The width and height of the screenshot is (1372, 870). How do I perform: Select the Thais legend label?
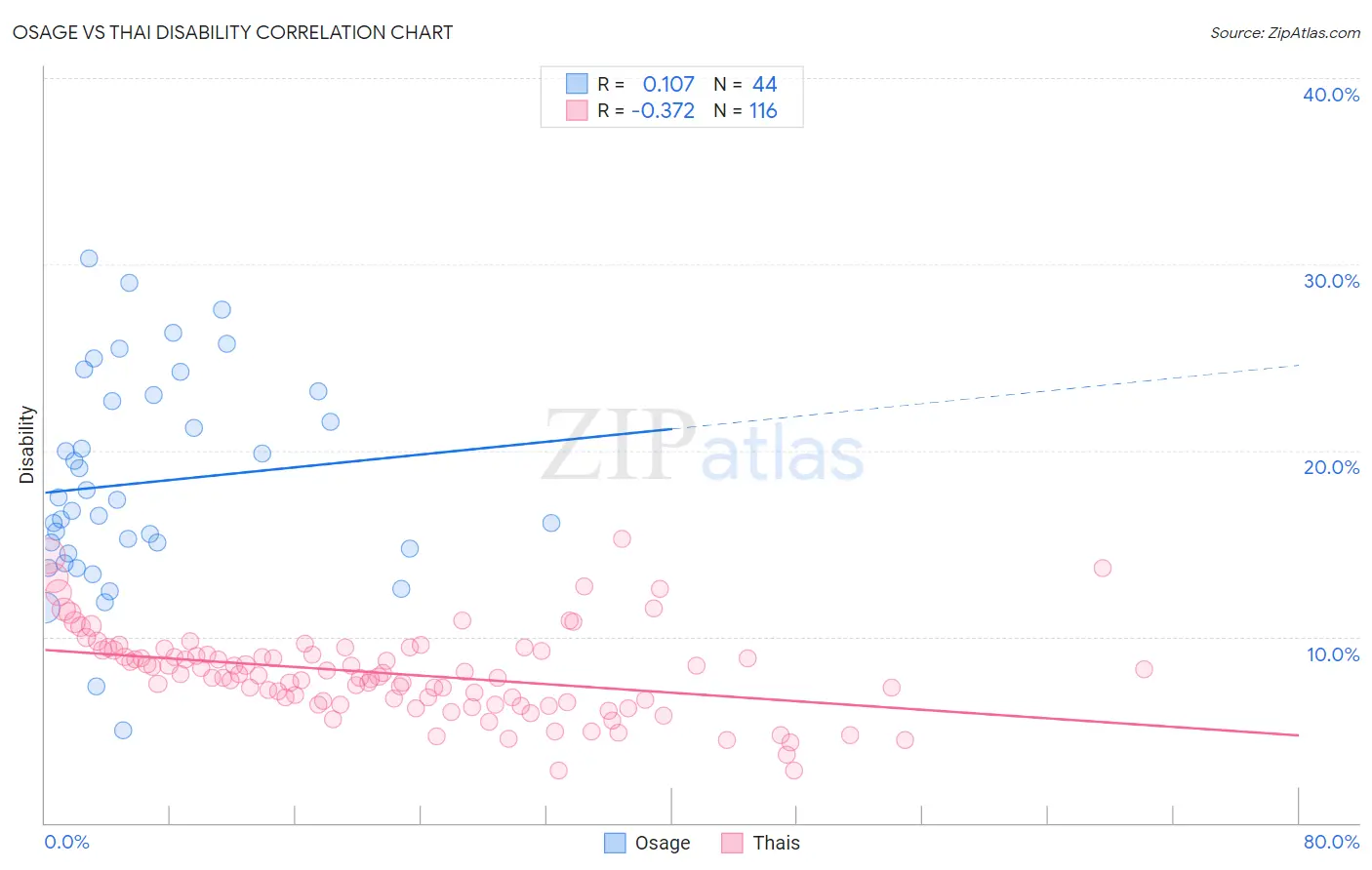777,843
